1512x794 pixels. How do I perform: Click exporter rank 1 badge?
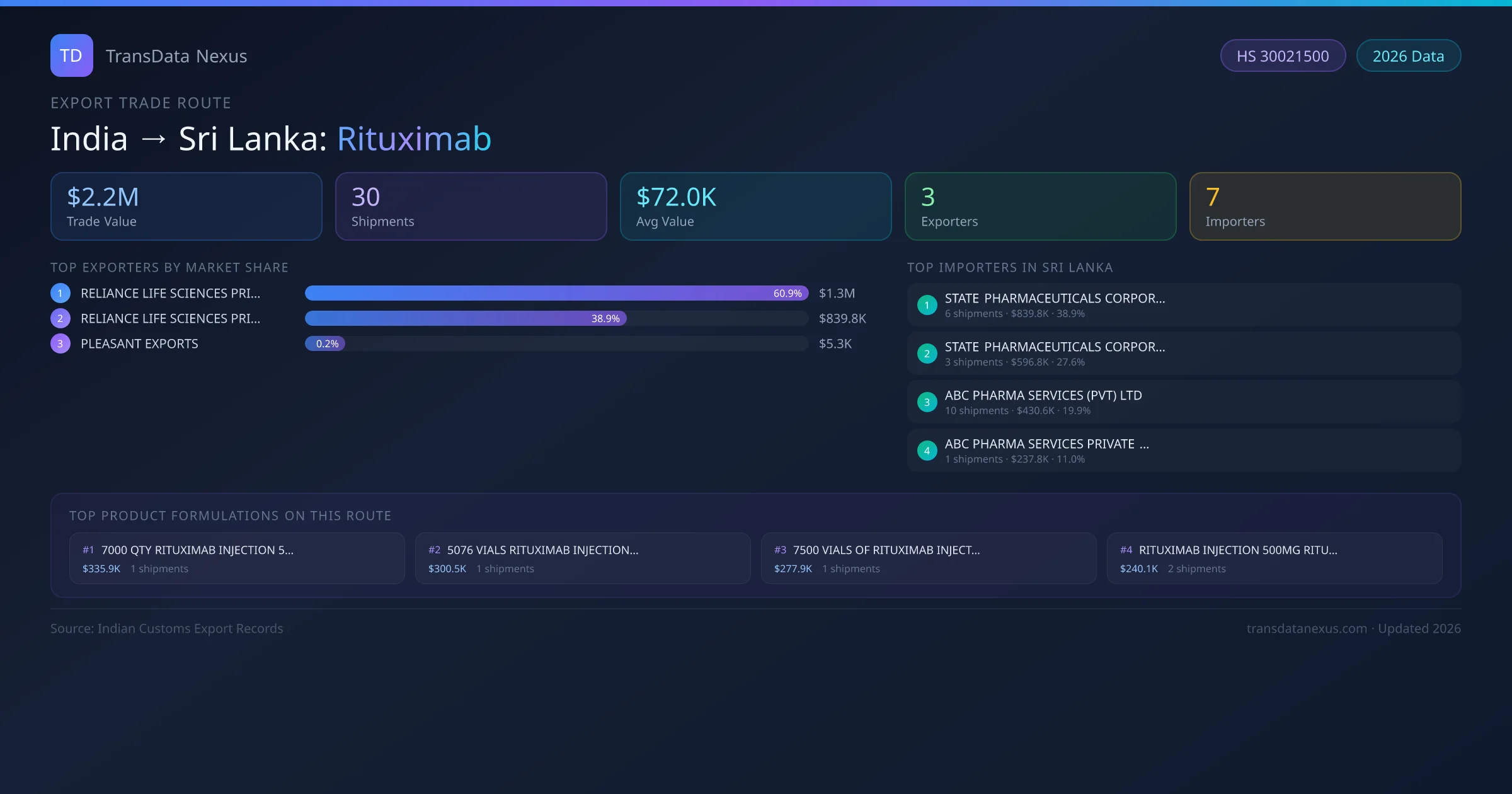click(x=60, y=293)
